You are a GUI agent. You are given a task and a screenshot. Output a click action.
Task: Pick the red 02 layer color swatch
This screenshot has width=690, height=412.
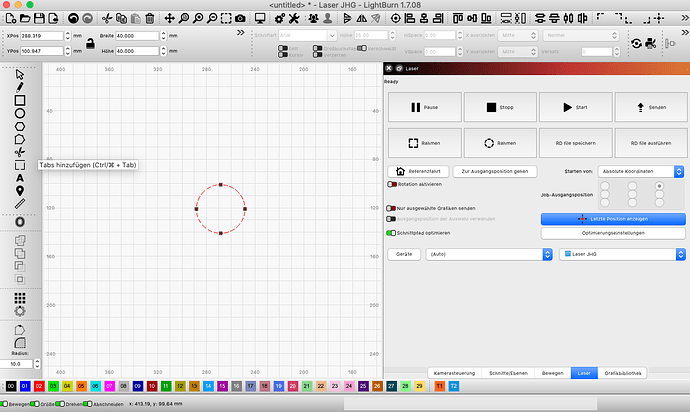[x=39, y=386]
